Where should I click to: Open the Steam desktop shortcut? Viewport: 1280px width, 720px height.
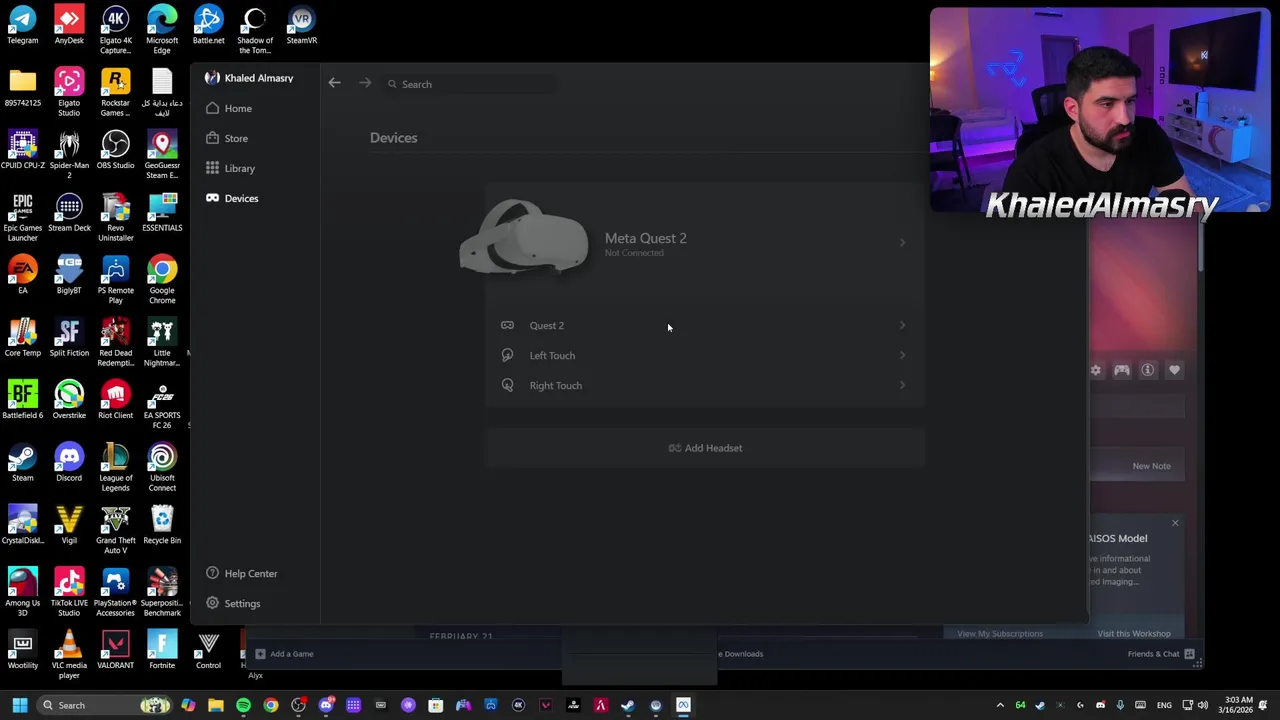[22, 463]
